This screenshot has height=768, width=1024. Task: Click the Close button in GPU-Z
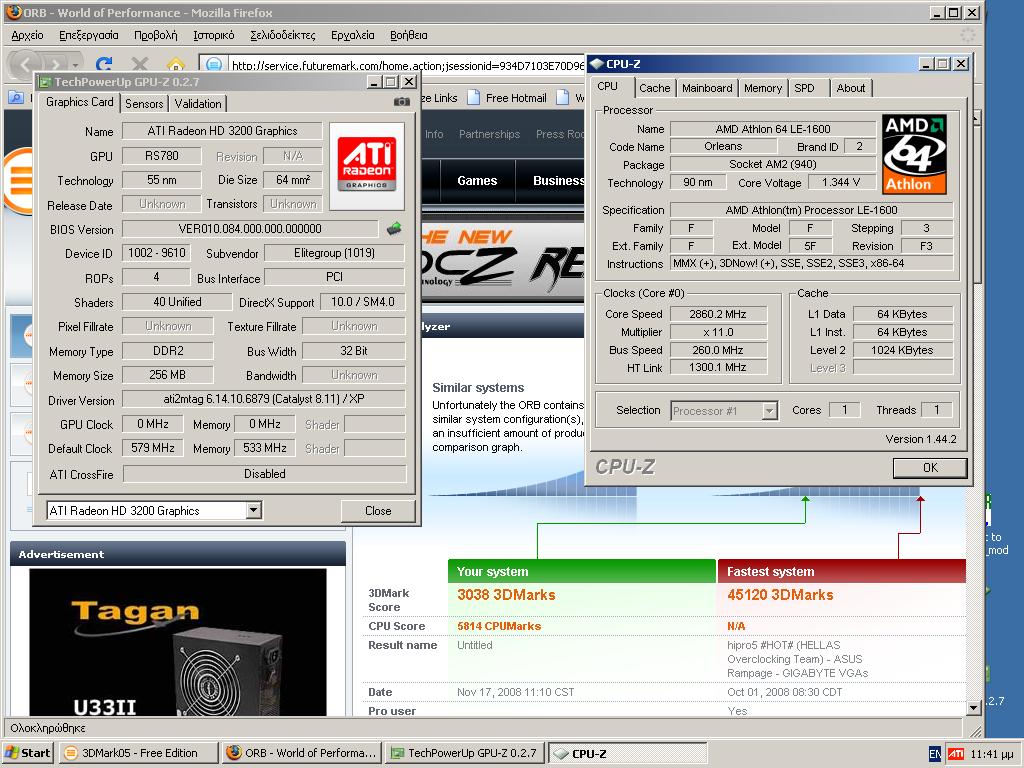point(378,511)
